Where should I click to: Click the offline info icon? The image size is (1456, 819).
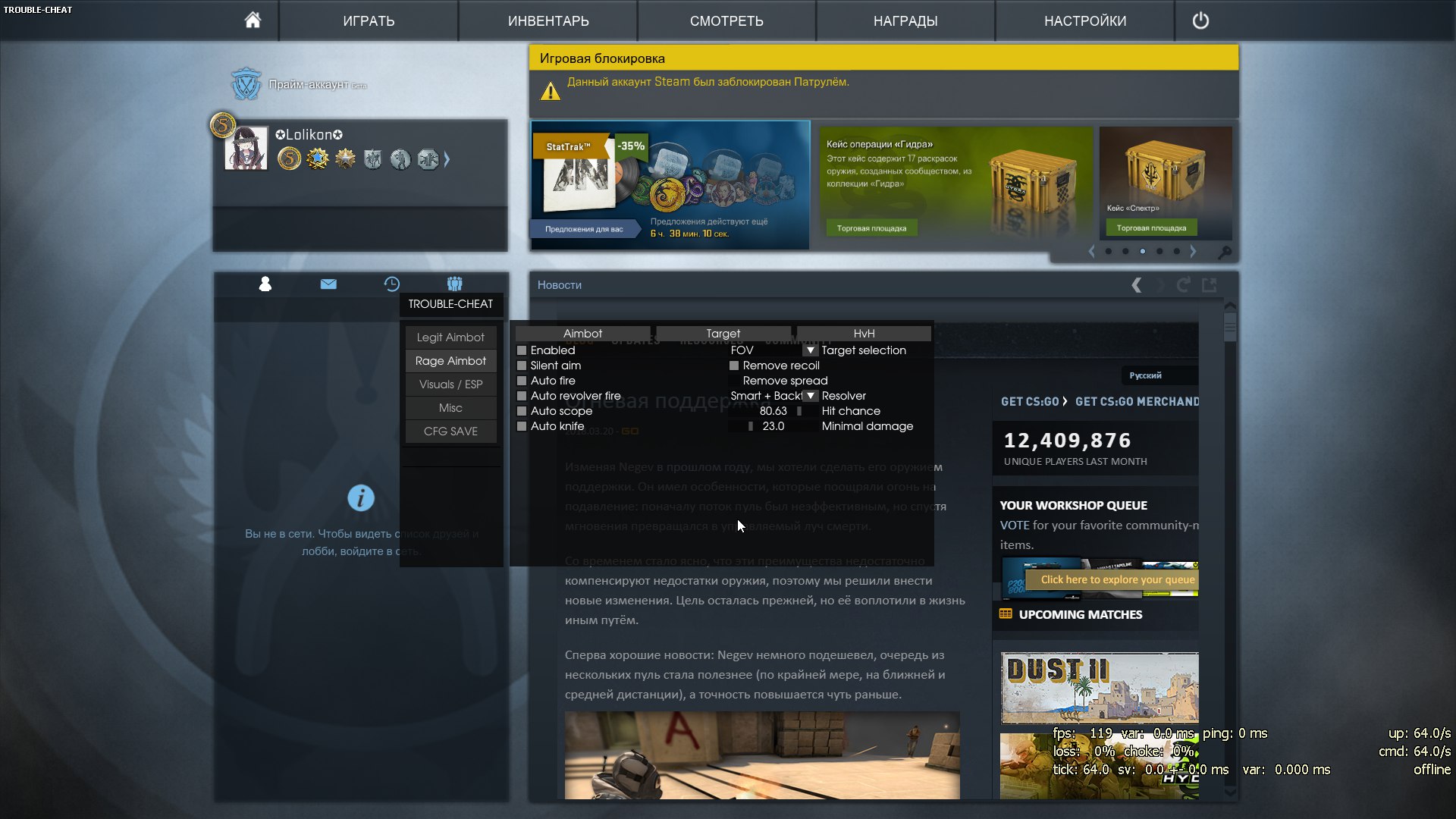pyautogui.click(x=361, y=498)
